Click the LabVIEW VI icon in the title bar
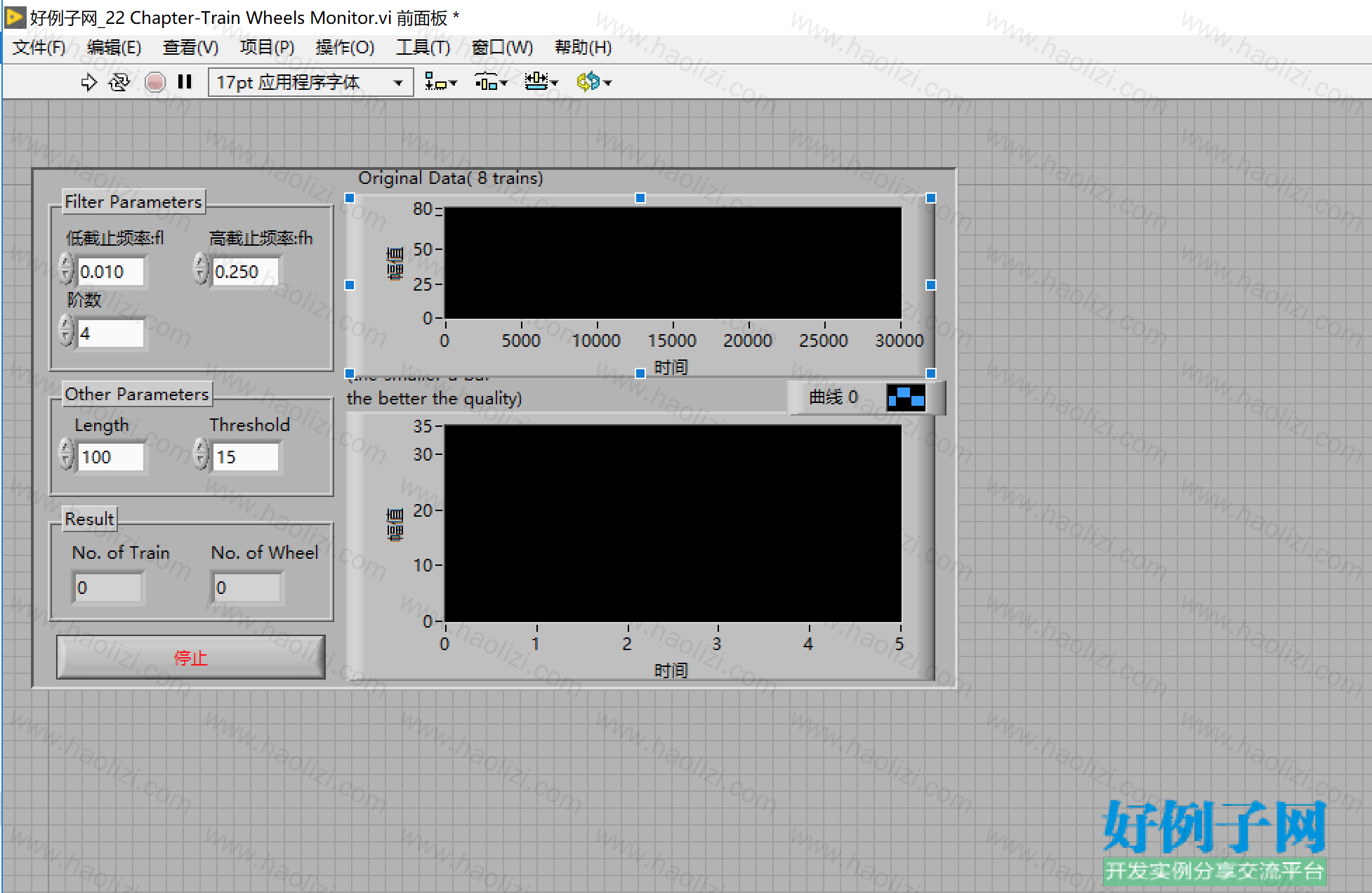The image size is (1372, 893). tap(15, 17)
